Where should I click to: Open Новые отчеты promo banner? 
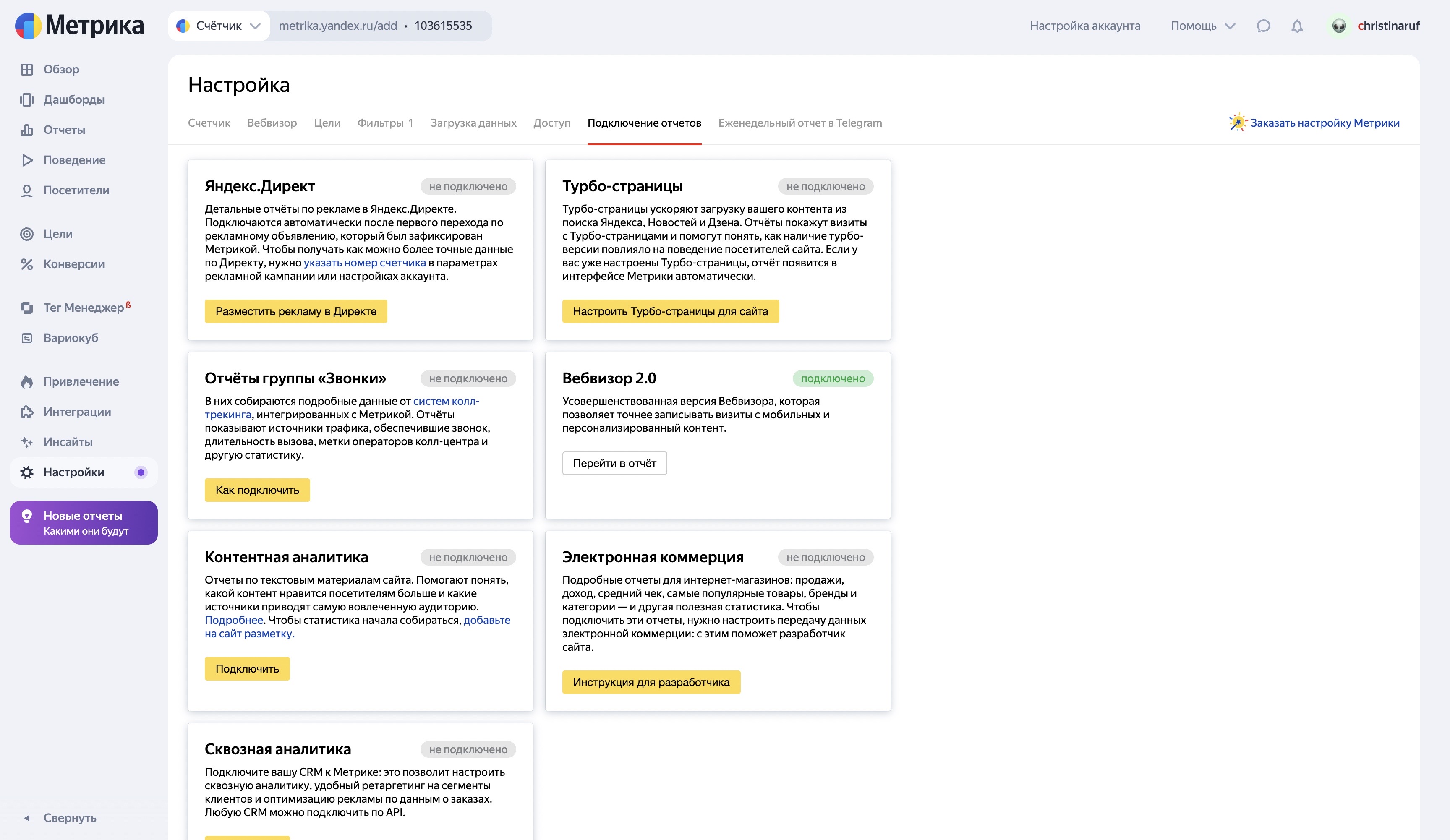[x=84, y=523]
